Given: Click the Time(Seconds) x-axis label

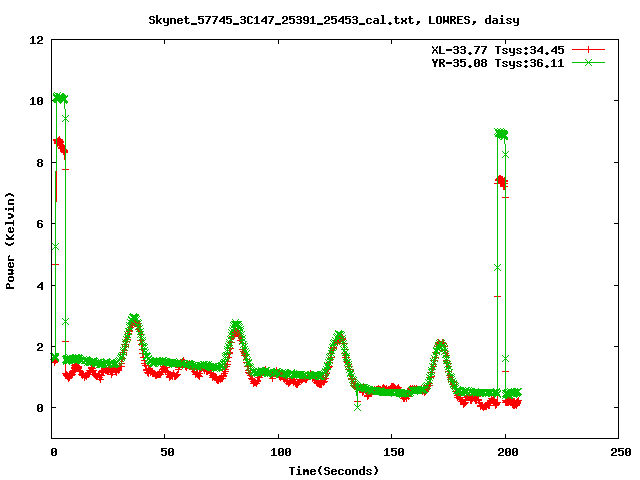Looking at the screenshot, I should click(x=333, y=471).
